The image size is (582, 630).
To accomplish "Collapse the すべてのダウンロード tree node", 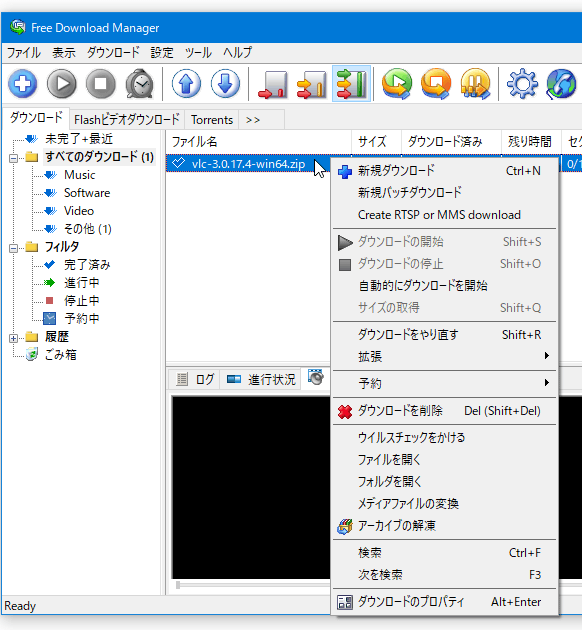I will point(13,158).
